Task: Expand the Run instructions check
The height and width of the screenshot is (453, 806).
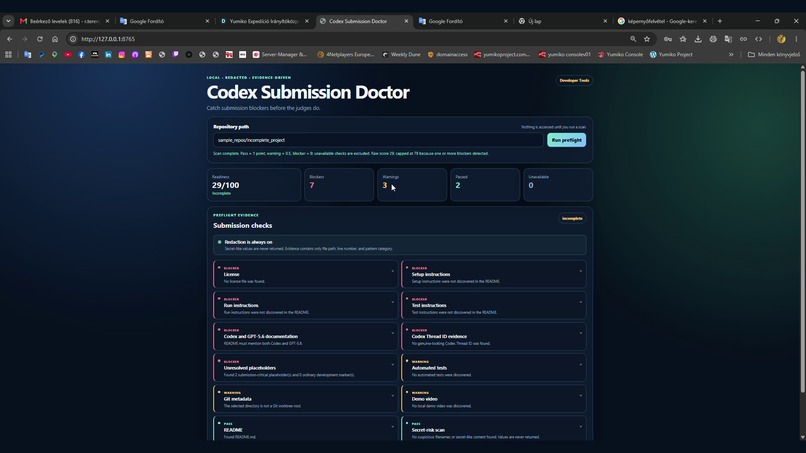Action: (306, 305)
